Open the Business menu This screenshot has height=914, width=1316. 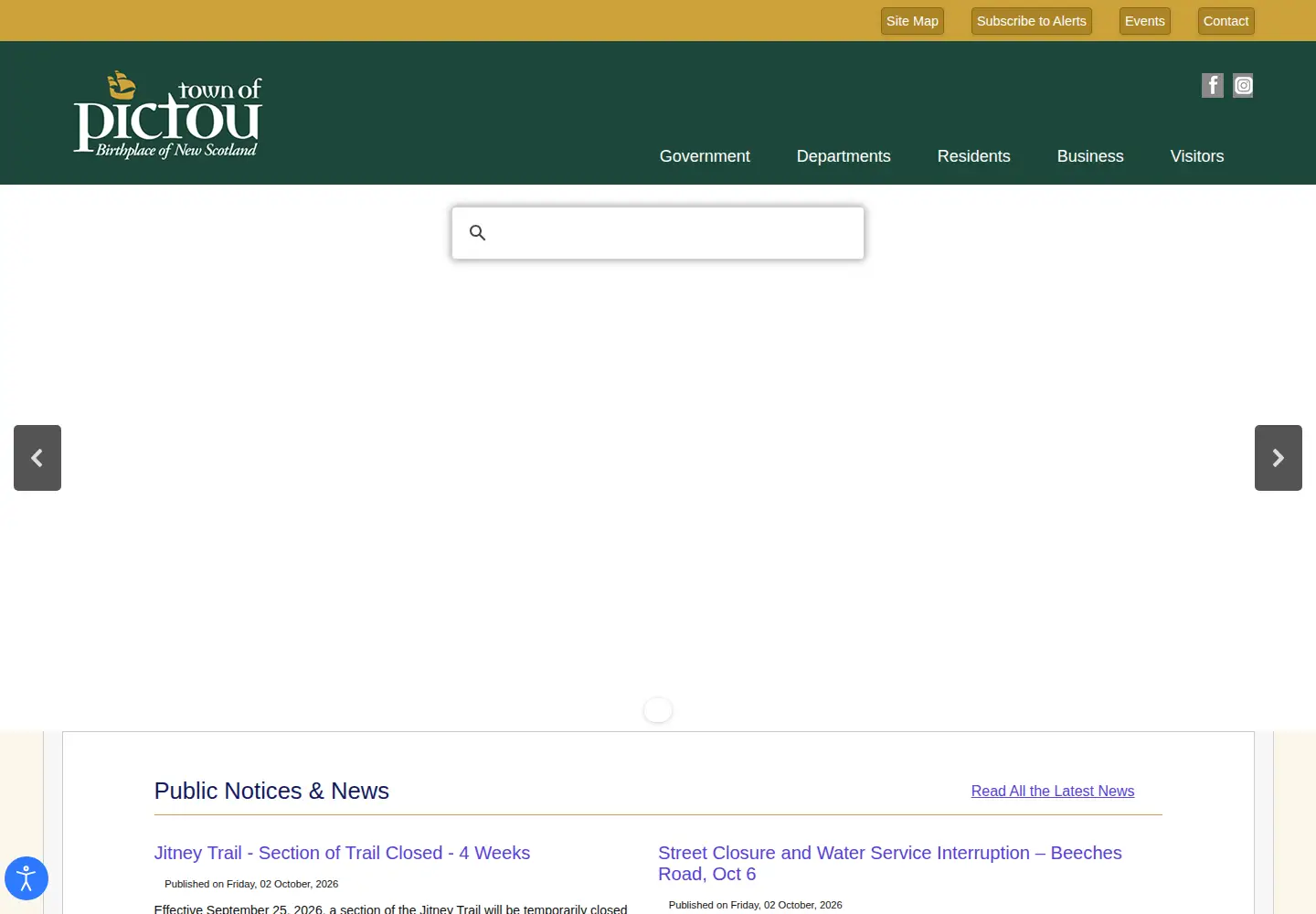[x=1090, y=156]
